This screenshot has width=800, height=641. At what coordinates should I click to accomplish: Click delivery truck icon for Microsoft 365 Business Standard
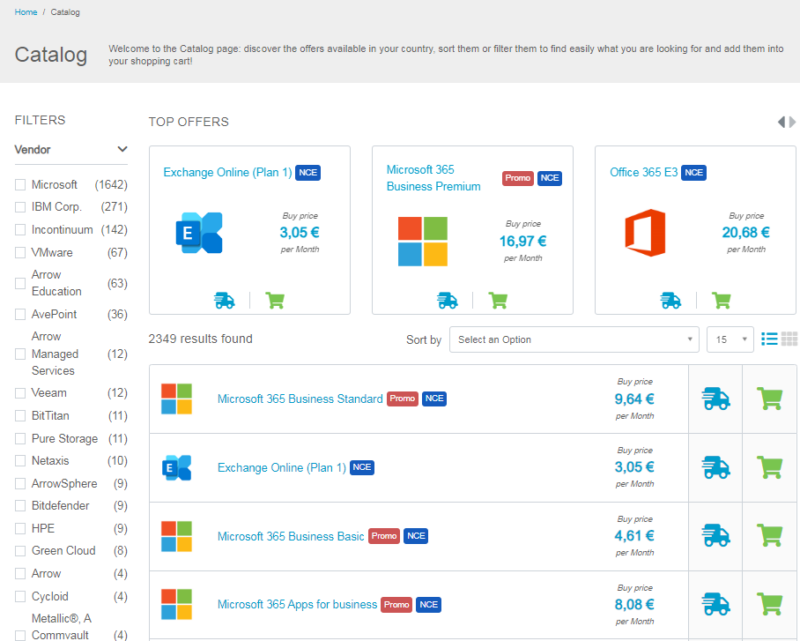click(x=716, y=399)
